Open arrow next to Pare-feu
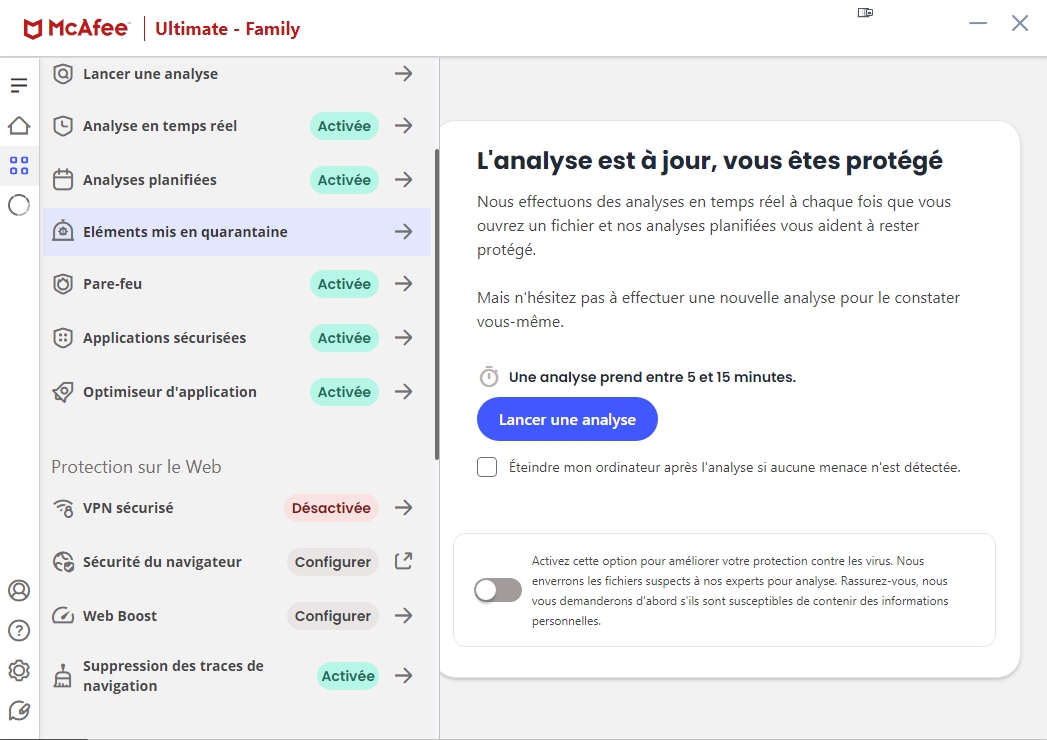 click(403, 284)
